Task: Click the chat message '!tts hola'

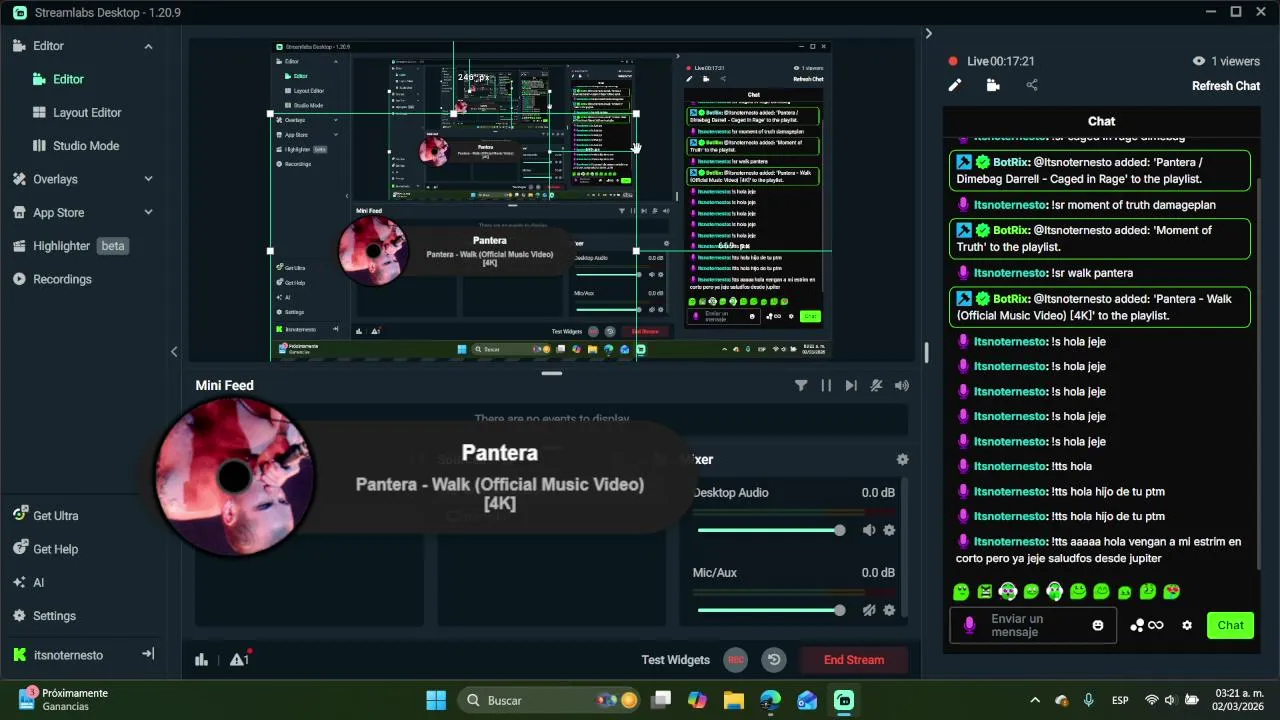Action: 1072,466
